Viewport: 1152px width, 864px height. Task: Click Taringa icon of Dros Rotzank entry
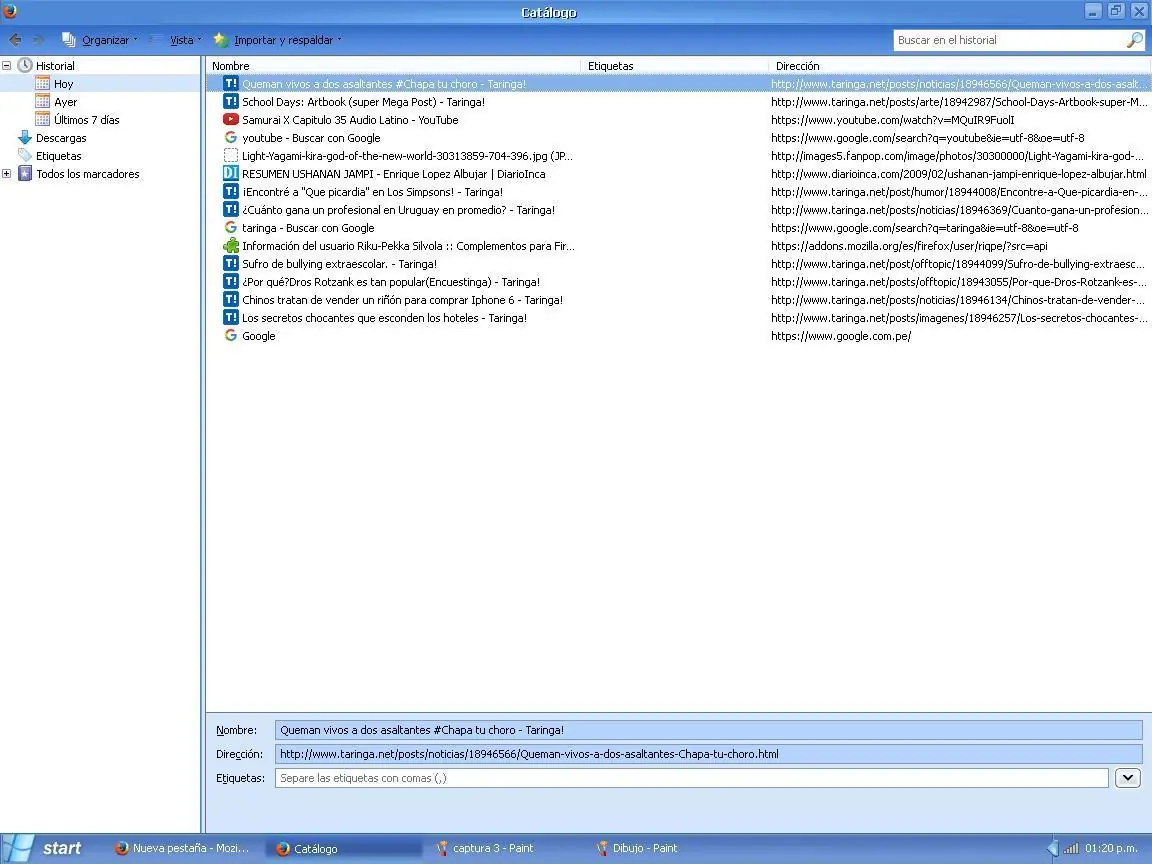tap(231, 281)
